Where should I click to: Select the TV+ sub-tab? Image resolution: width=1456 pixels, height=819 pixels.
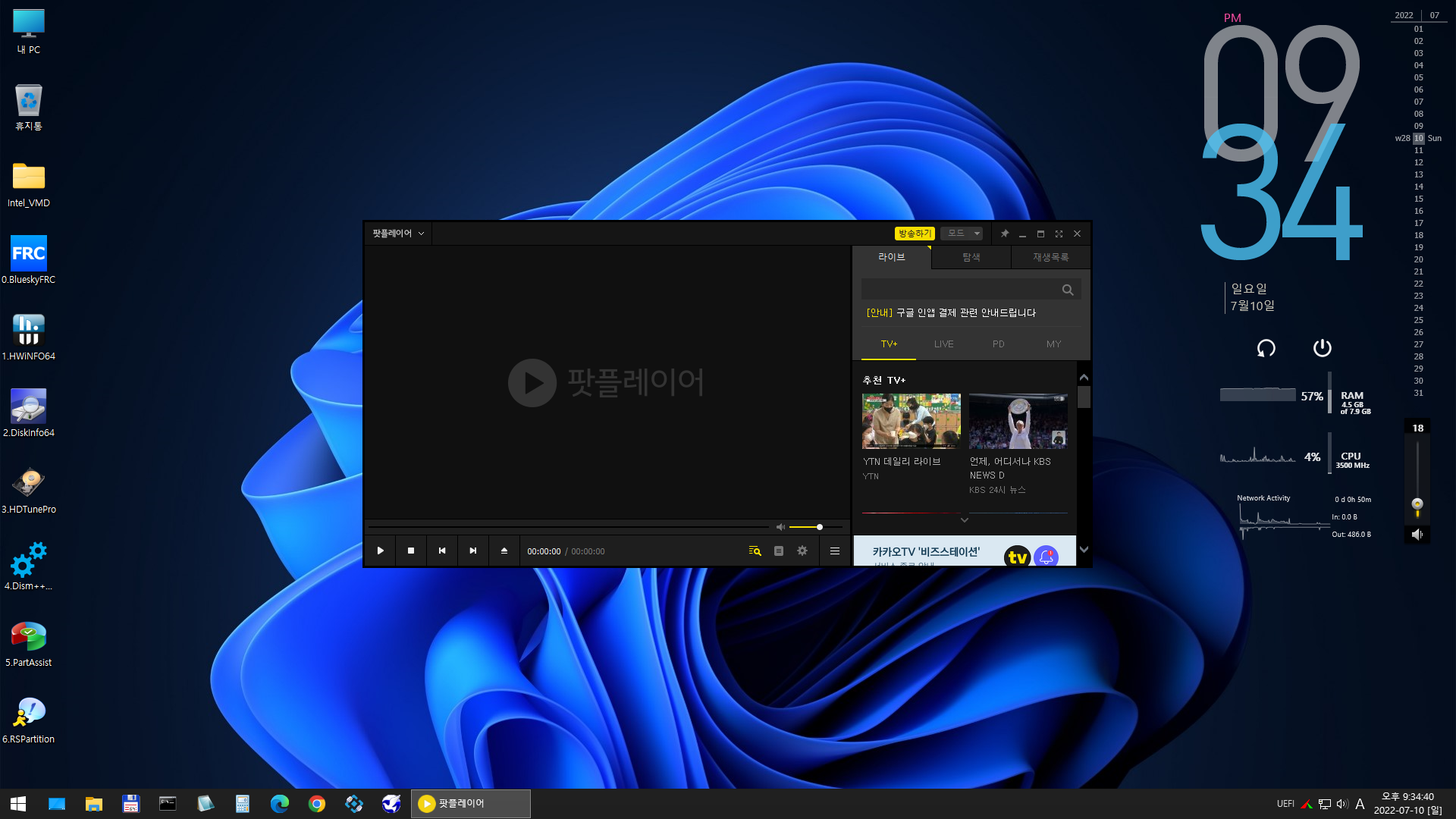point(889,344)
